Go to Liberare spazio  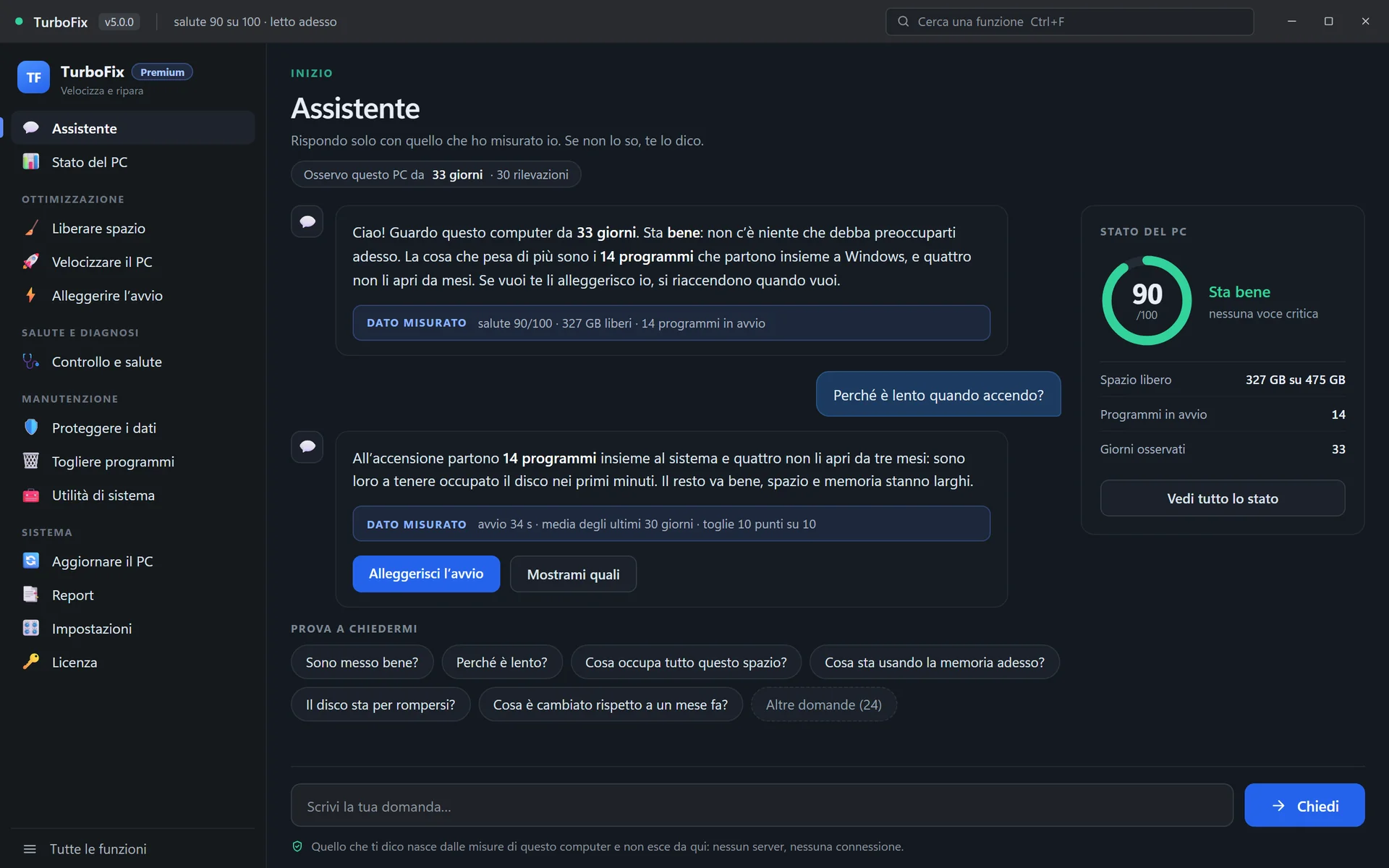click(x=133, y=229)
